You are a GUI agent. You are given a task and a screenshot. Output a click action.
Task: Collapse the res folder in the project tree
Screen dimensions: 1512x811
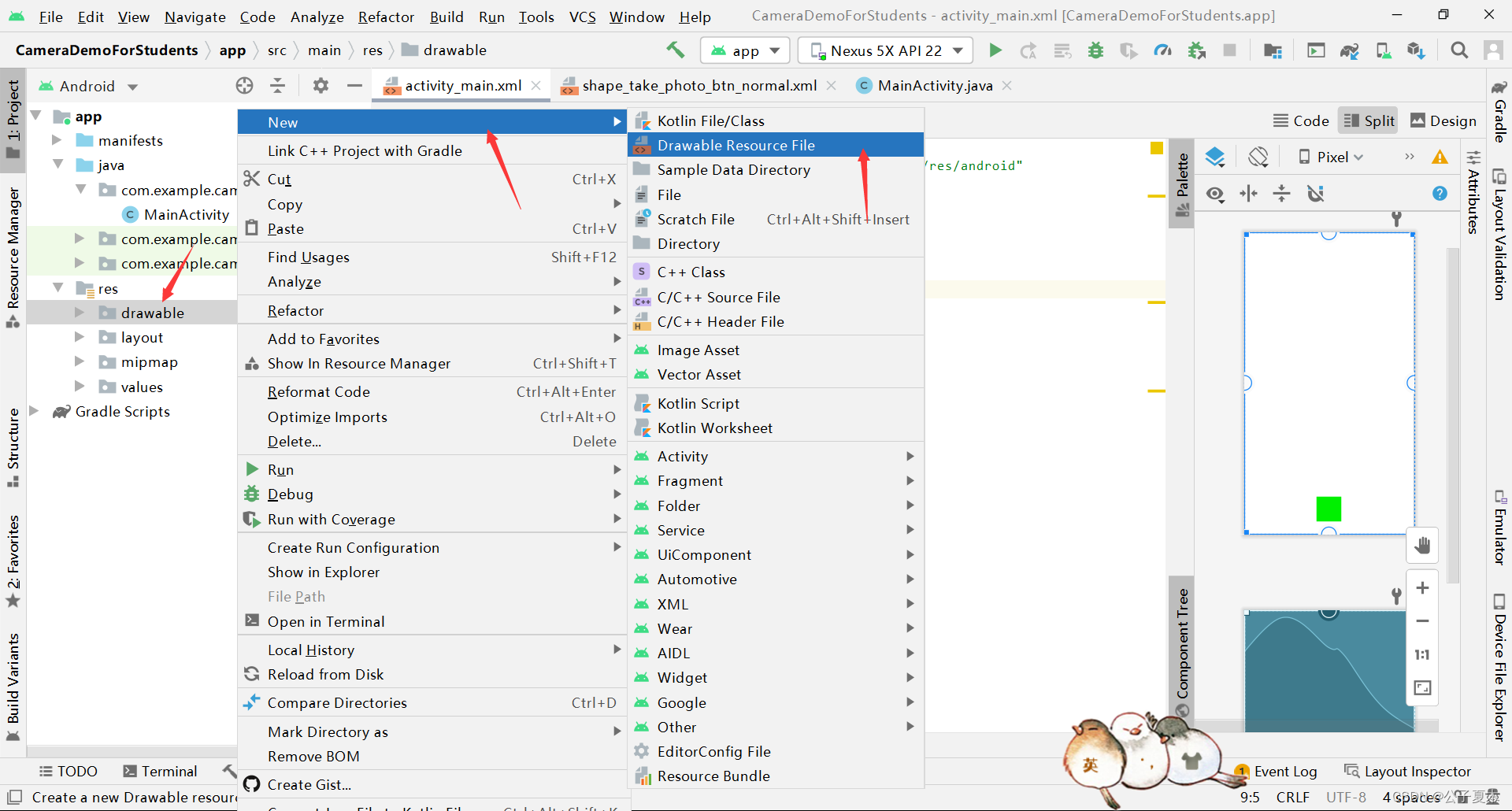[57, 288]
